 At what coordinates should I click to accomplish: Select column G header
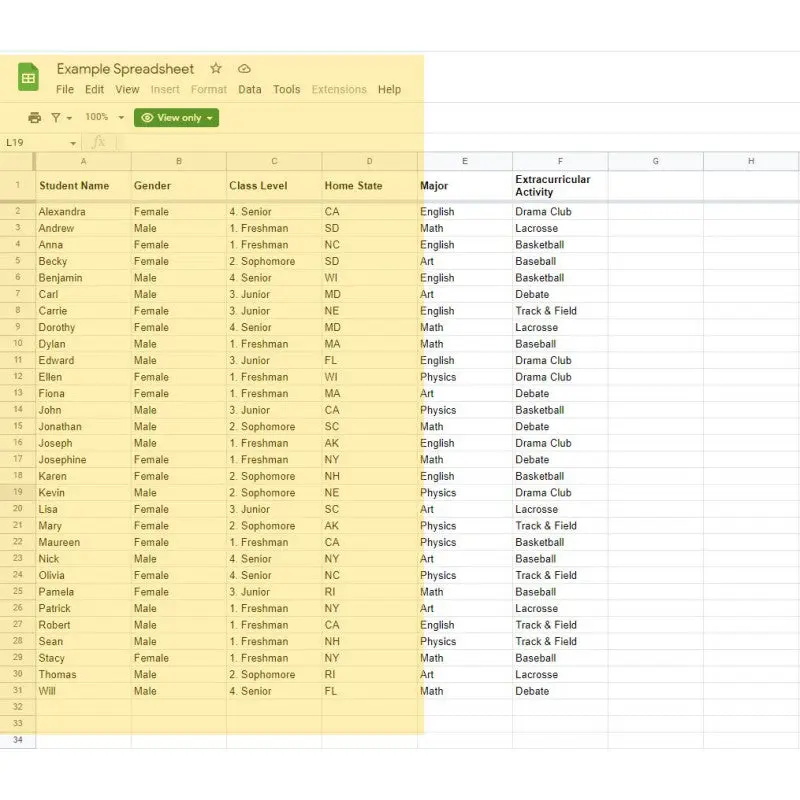click(x=655, y=161)
